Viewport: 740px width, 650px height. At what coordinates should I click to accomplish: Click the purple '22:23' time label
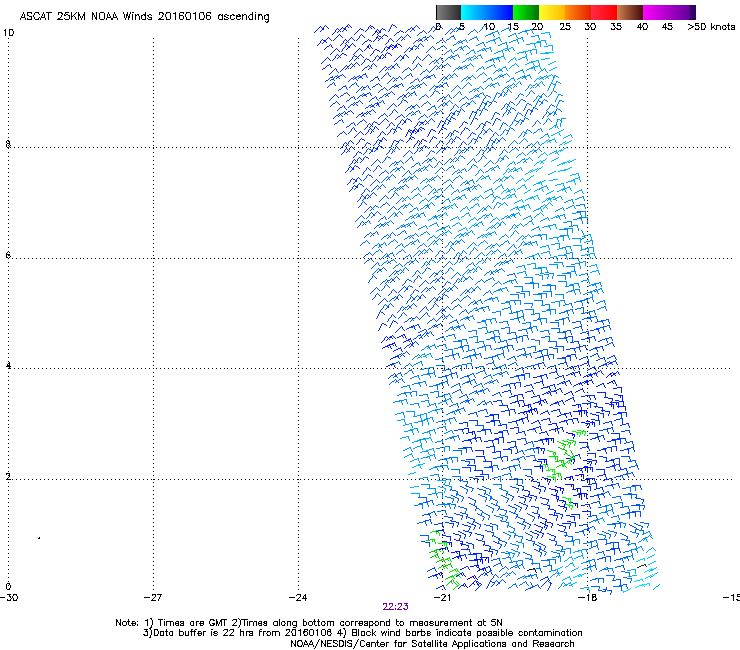[395, 607]
